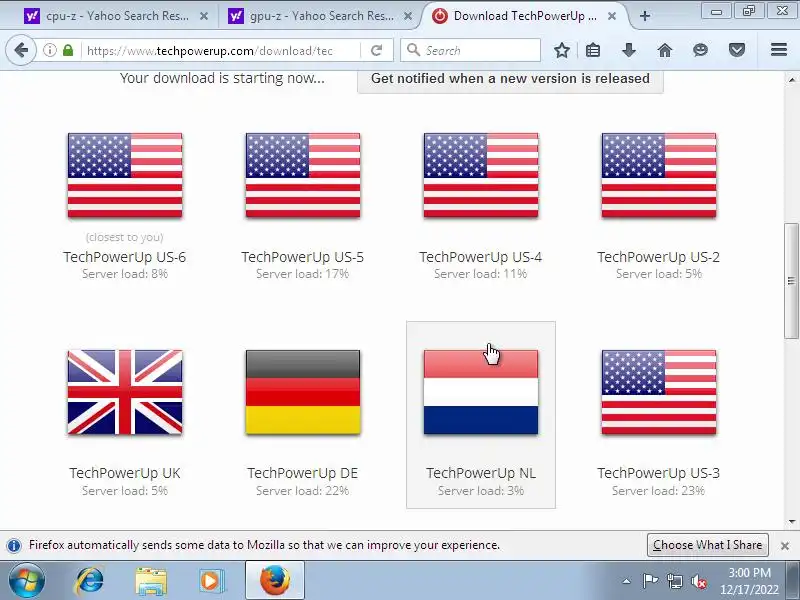Select TechPowerUp US-4 server flag
Viewport: 800px width, 600px height.
pos(481,175)
